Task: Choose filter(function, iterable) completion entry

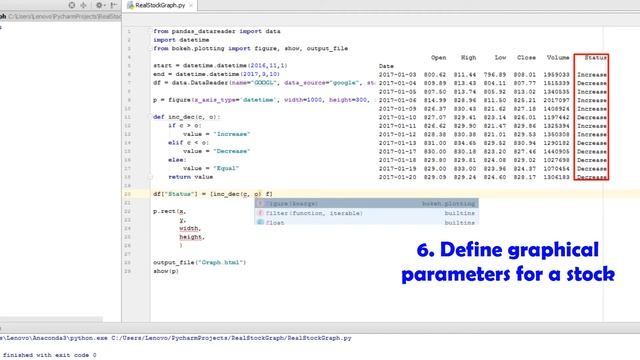Action: coord(367,213)
